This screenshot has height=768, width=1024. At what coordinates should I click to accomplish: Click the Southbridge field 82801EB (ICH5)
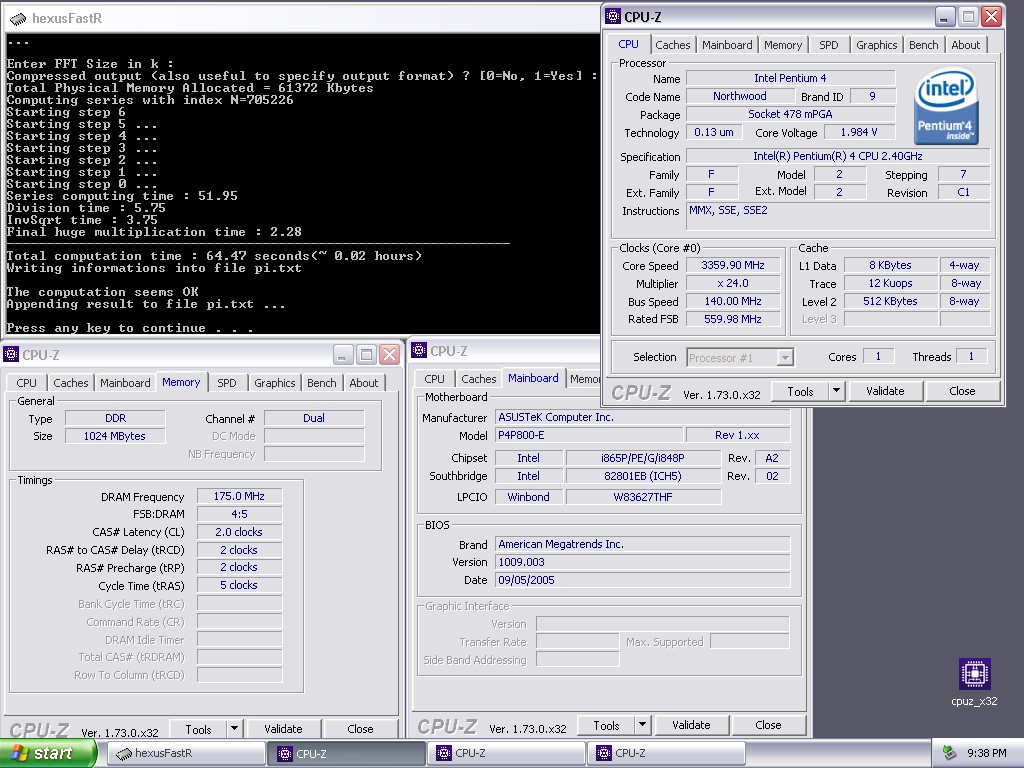pos(643,476)
